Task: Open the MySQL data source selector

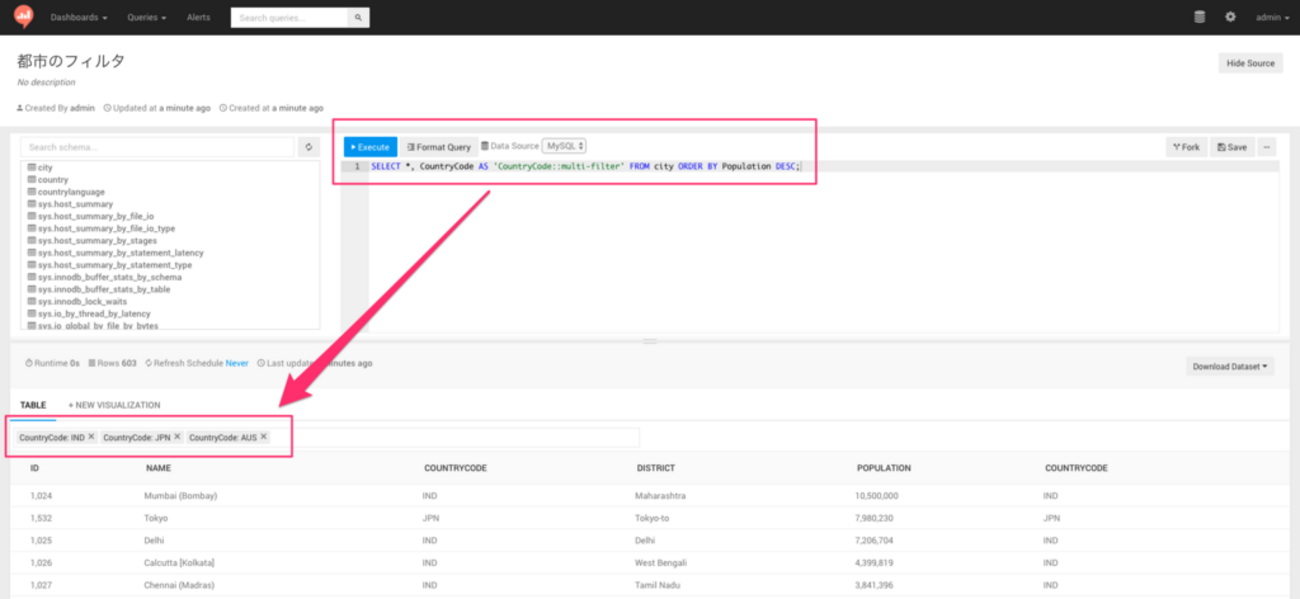Action: tap(564, 146)
